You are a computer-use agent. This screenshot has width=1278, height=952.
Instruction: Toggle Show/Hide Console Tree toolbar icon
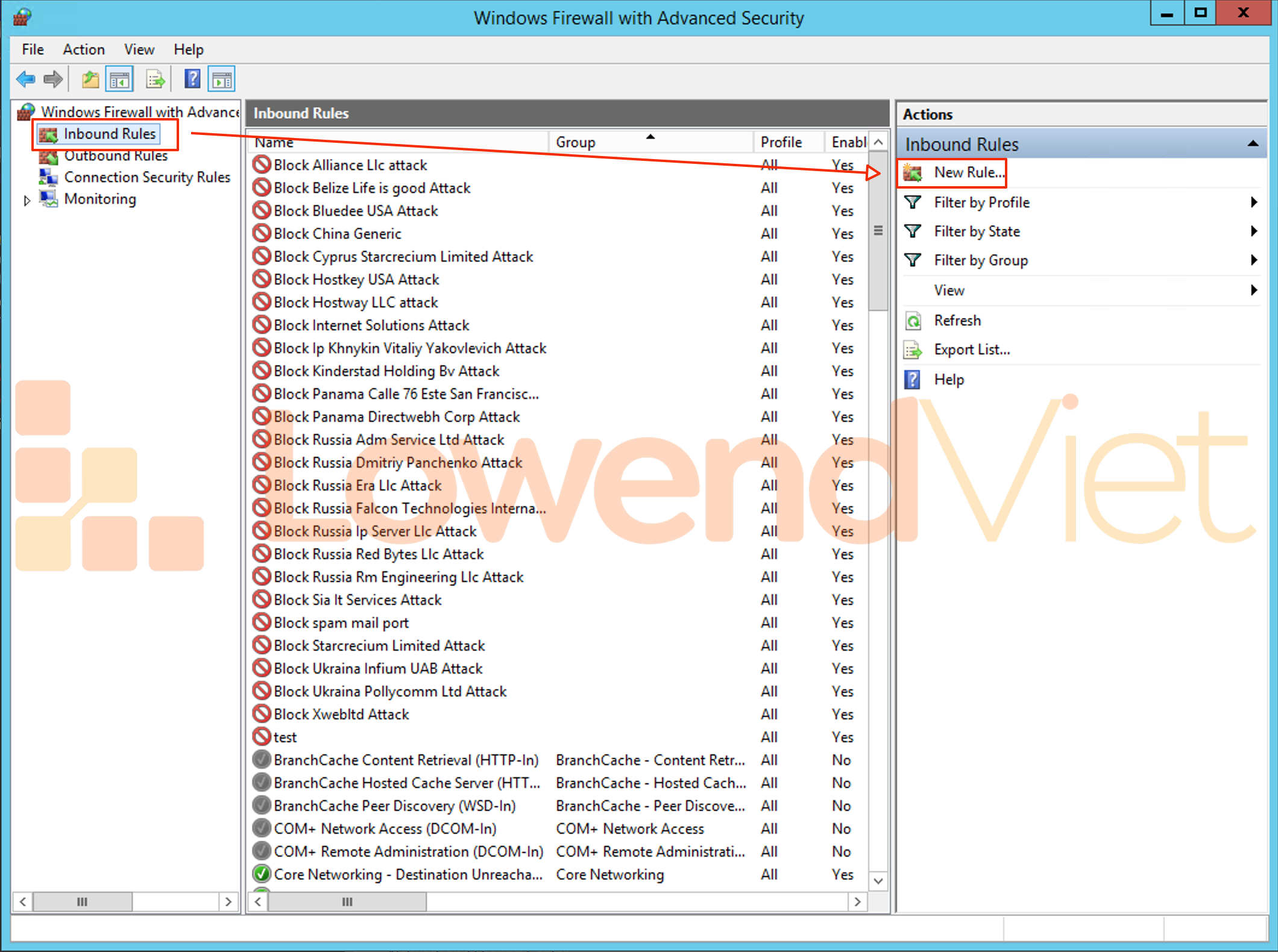(119, 79)
